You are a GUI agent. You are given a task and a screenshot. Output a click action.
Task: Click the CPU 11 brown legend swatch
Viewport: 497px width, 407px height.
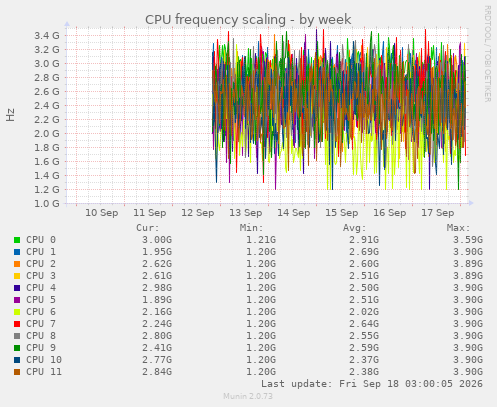click(x=17, y=372)
